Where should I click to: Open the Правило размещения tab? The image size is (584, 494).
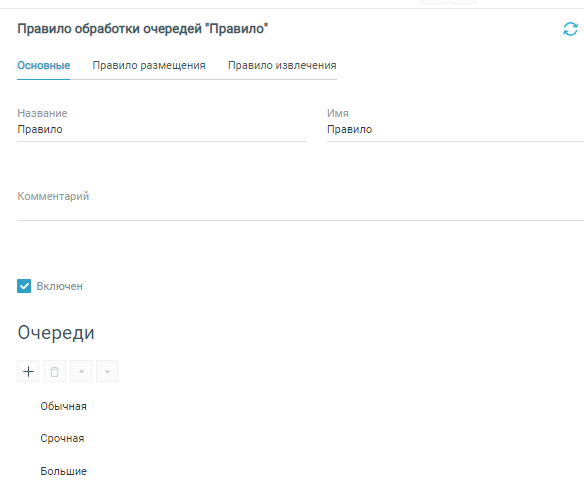point(149,66)
